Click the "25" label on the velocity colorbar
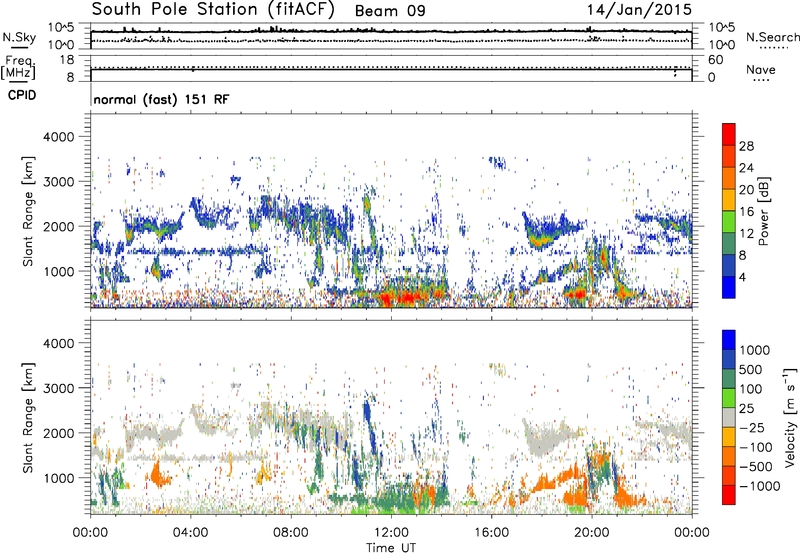Image resolution: width=800 pixels, height=554 pixels. (x=747, y=409)
